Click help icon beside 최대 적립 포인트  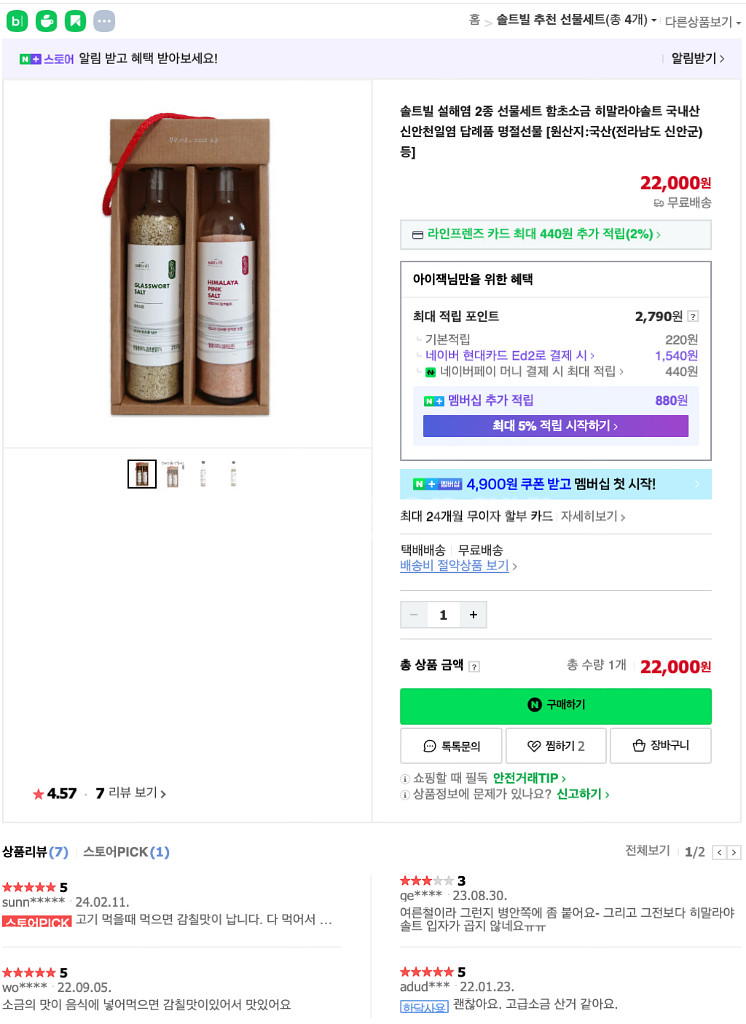click(693, 317)
